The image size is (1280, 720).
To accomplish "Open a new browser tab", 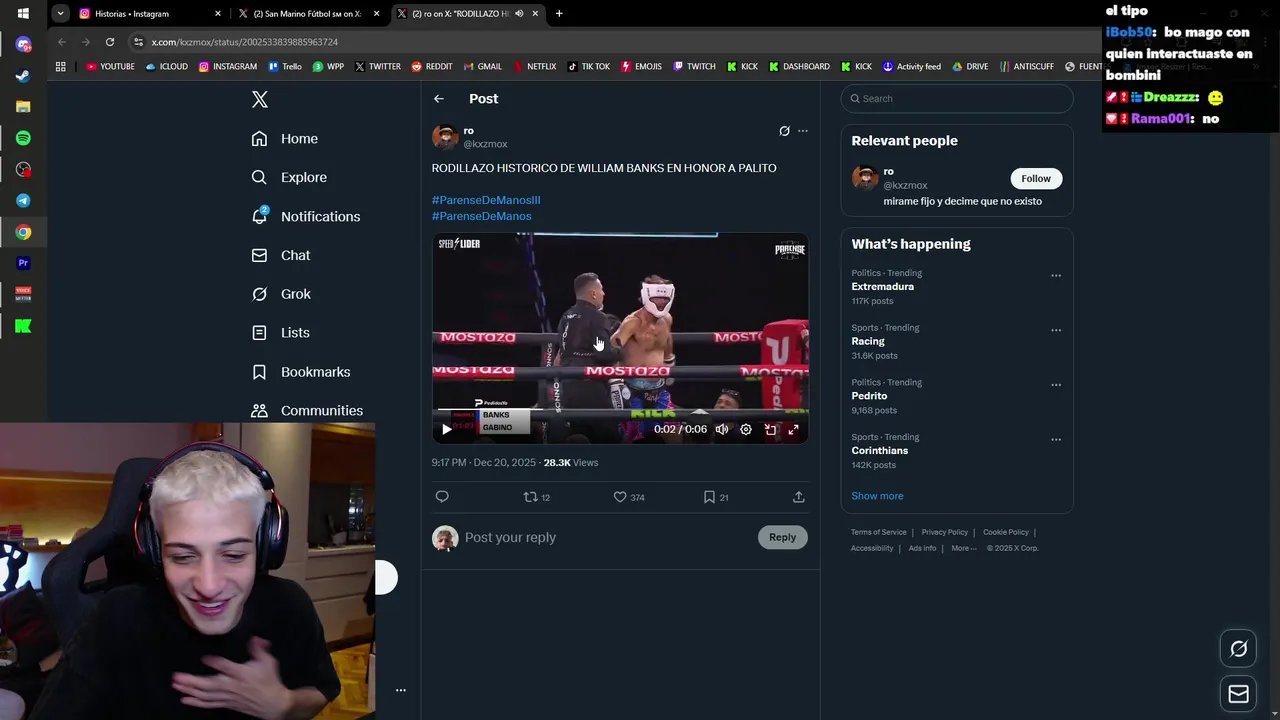I will tap(559, 14).
